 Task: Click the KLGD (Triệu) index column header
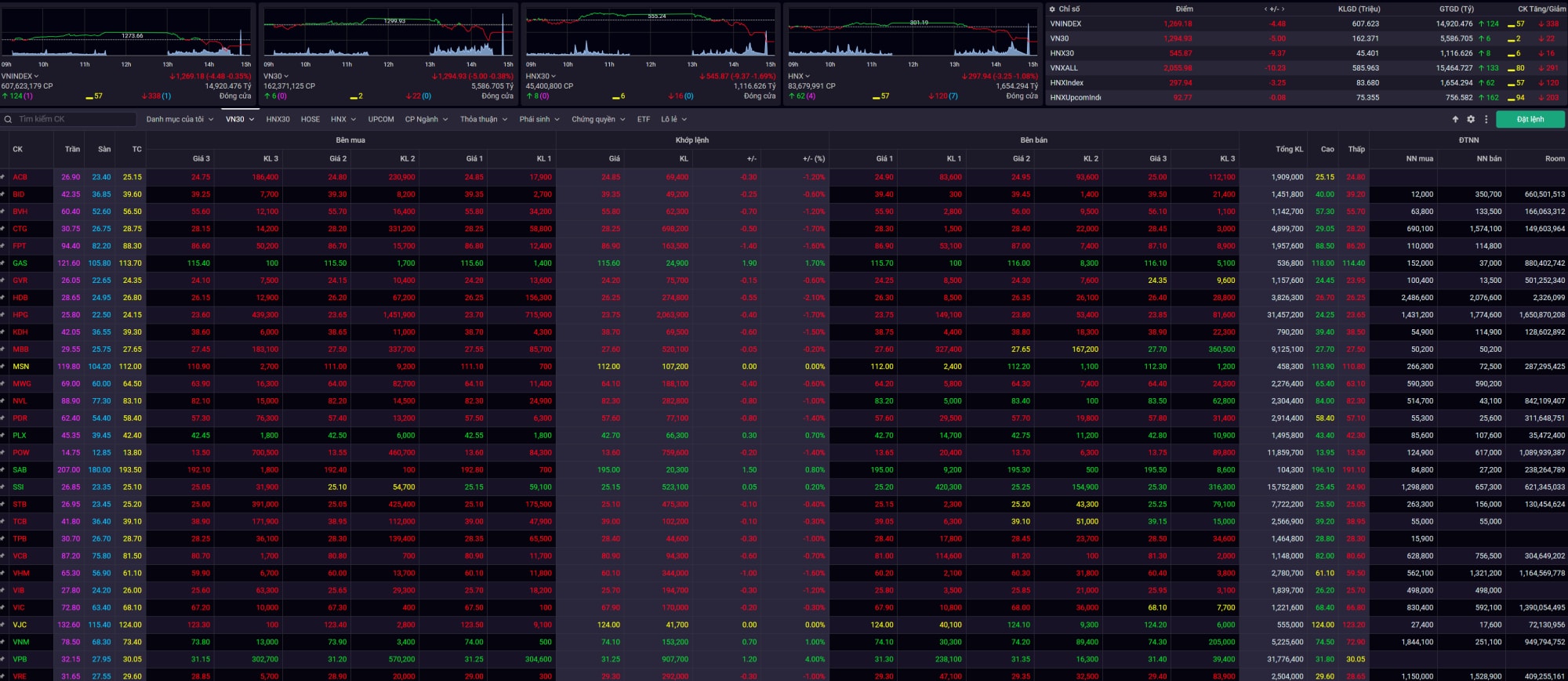point(1359,9)
